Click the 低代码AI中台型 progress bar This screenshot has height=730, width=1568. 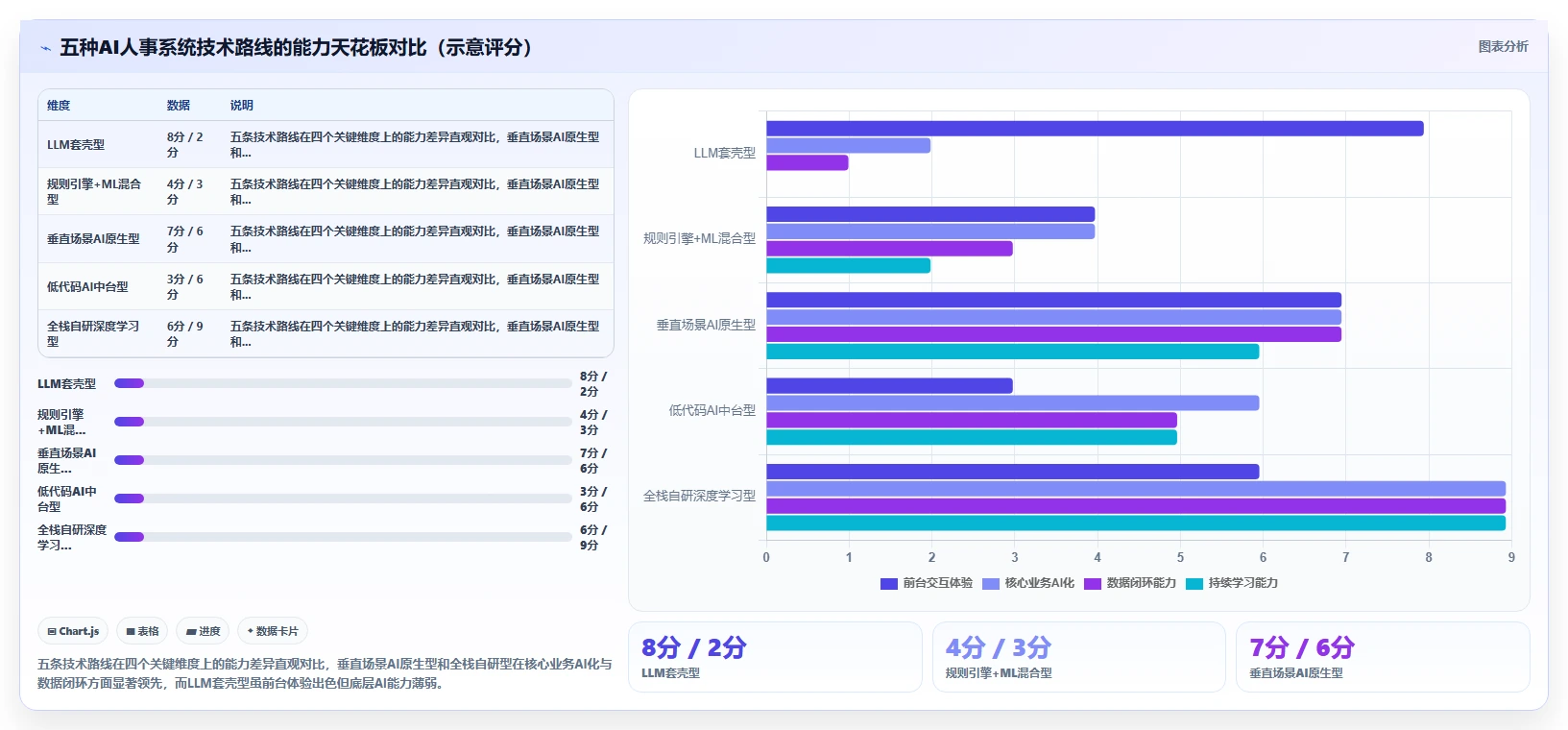[343, 499]
